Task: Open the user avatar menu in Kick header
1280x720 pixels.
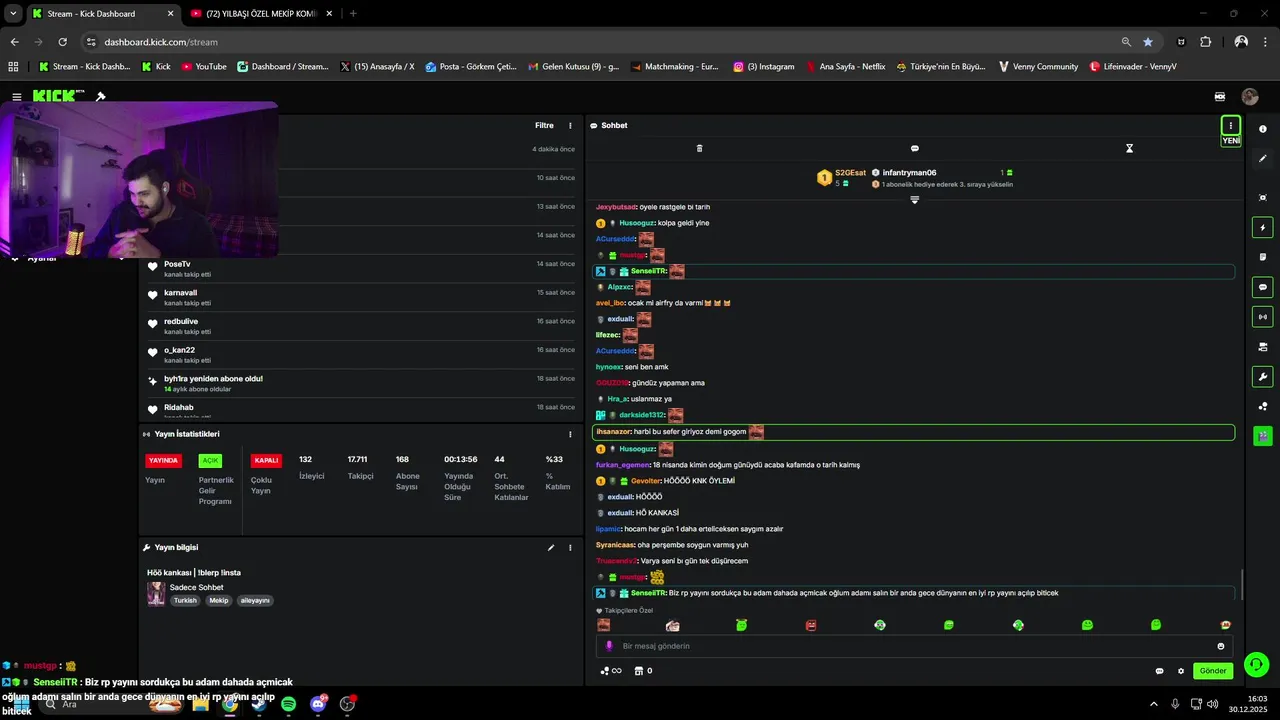Action: (x=1250, y=97)
